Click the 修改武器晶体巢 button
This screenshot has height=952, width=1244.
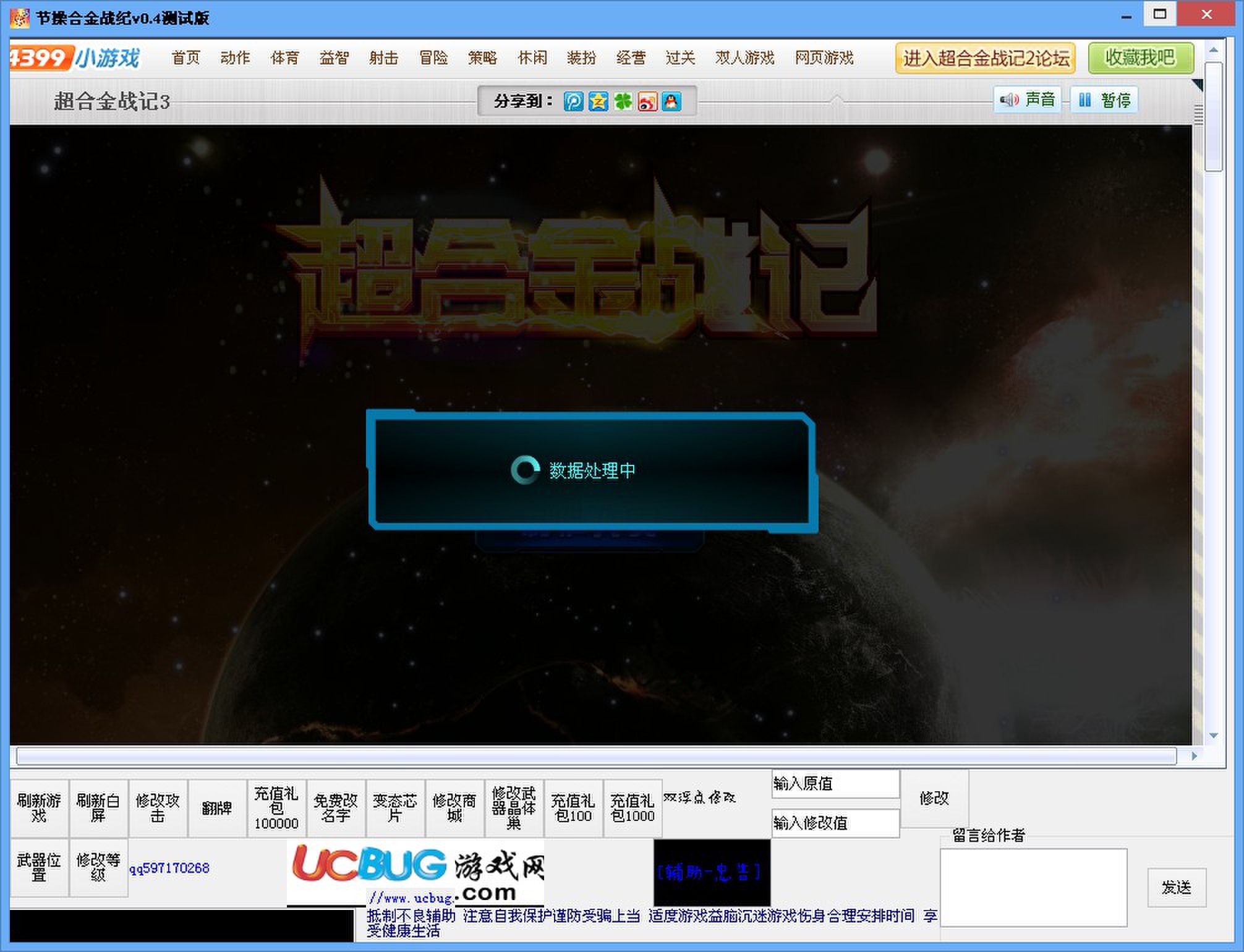[514, 808]
